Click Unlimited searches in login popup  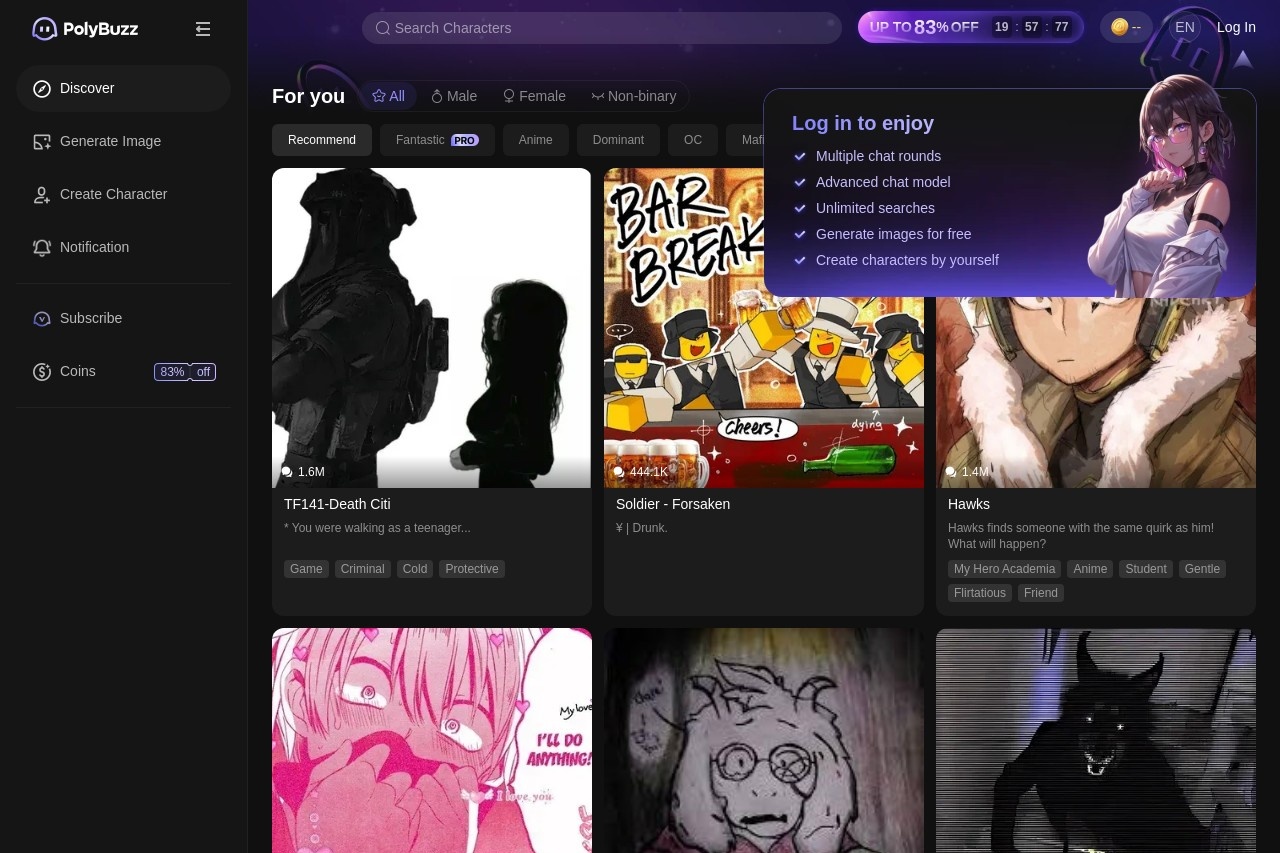tap(875, 208)
